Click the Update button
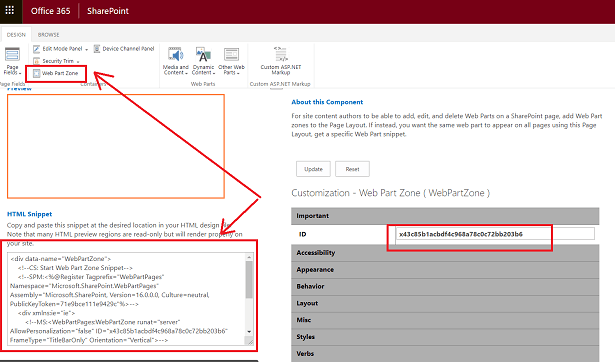This screenshot has width=615, height=362. pos(313,169)
